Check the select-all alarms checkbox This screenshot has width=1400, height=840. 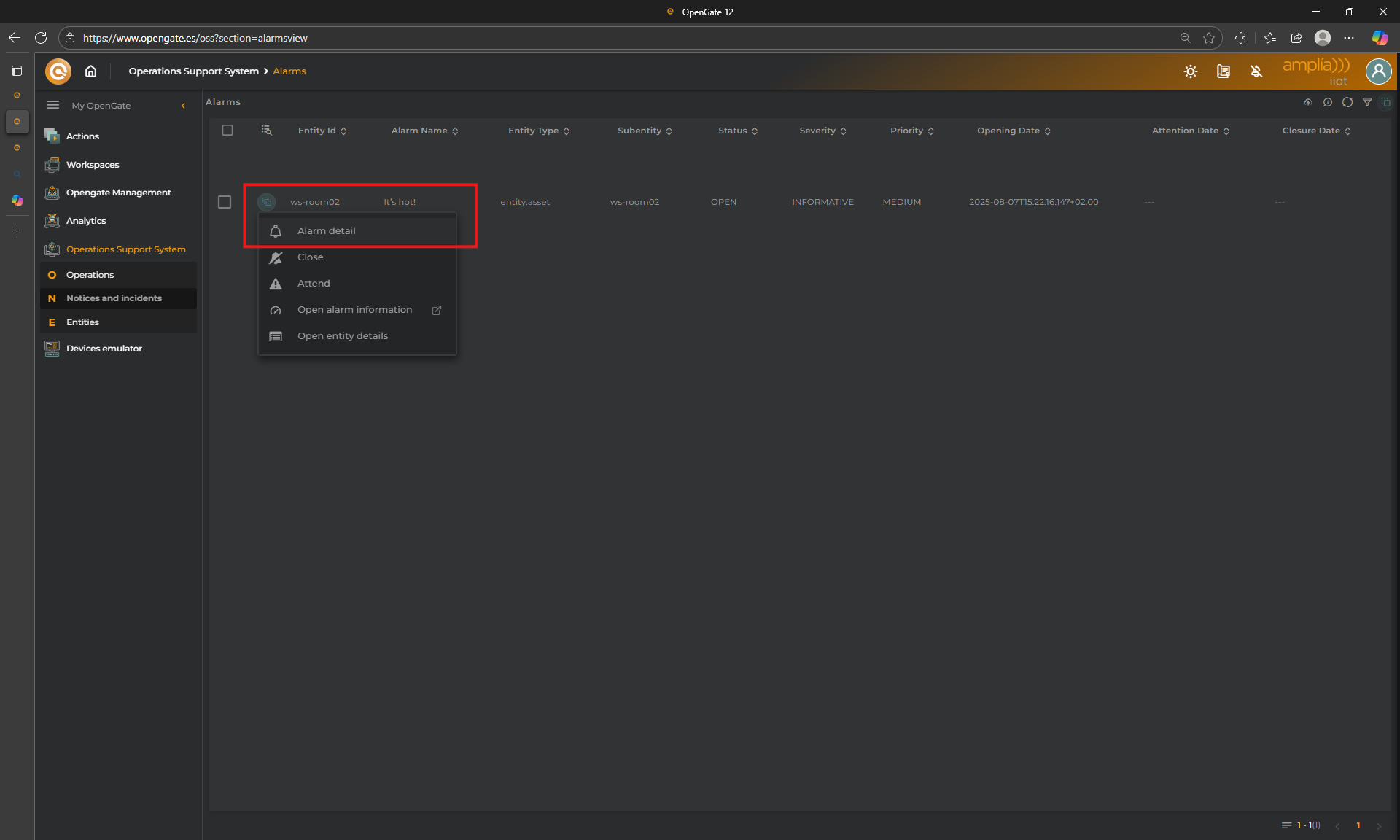(227, 131)
